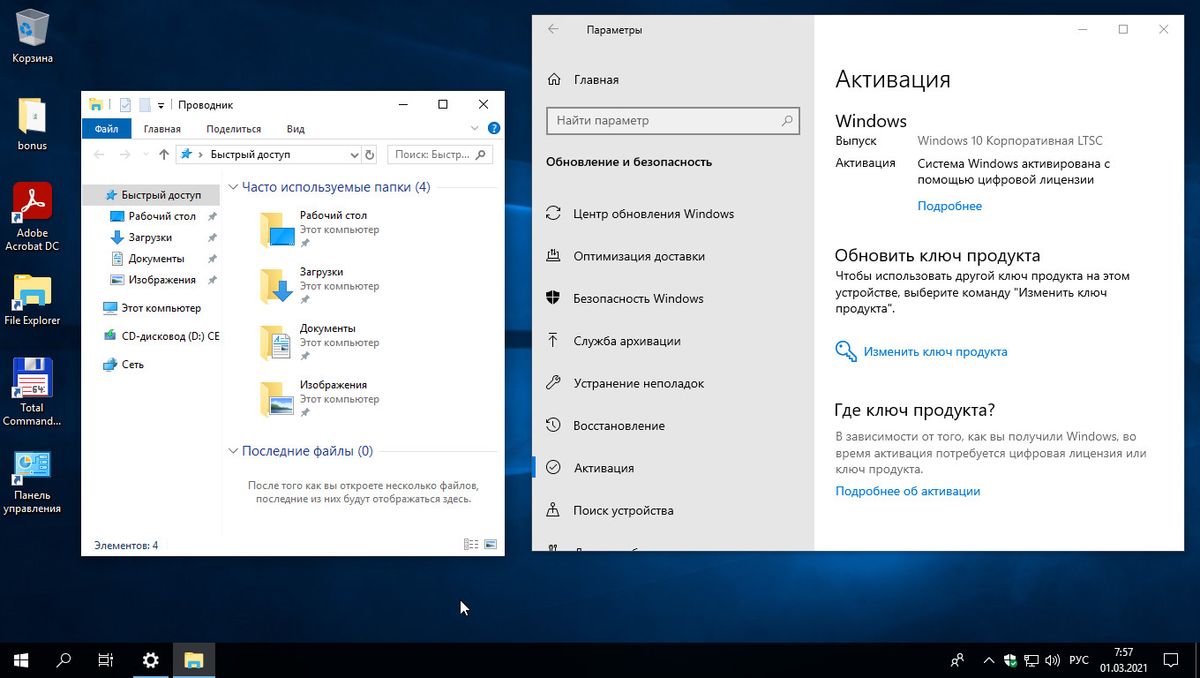This screenshot has height=678, width=1200.
Task: Select Этот компьютер in Explorer sidebar
Action: point(152,308)
